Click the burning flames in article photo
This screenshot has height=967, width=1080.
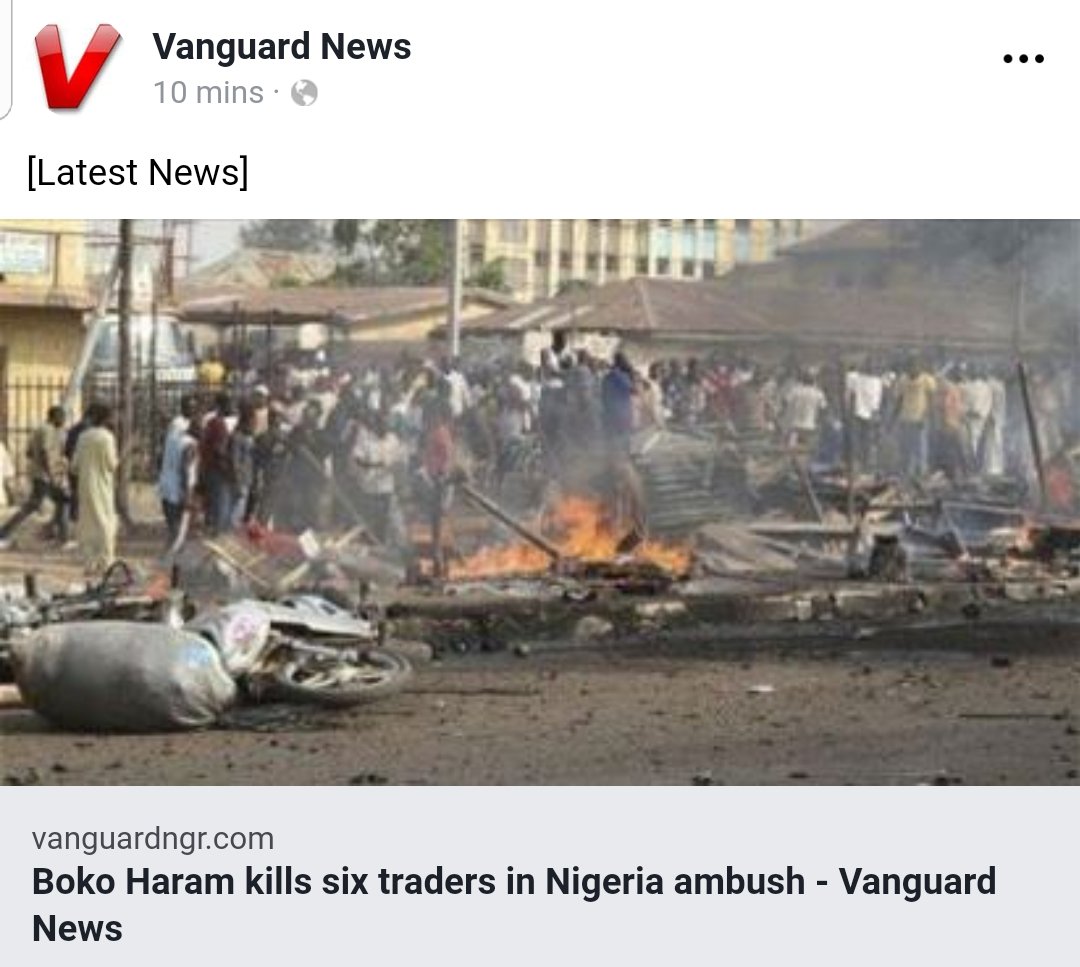tap(572, 539)
